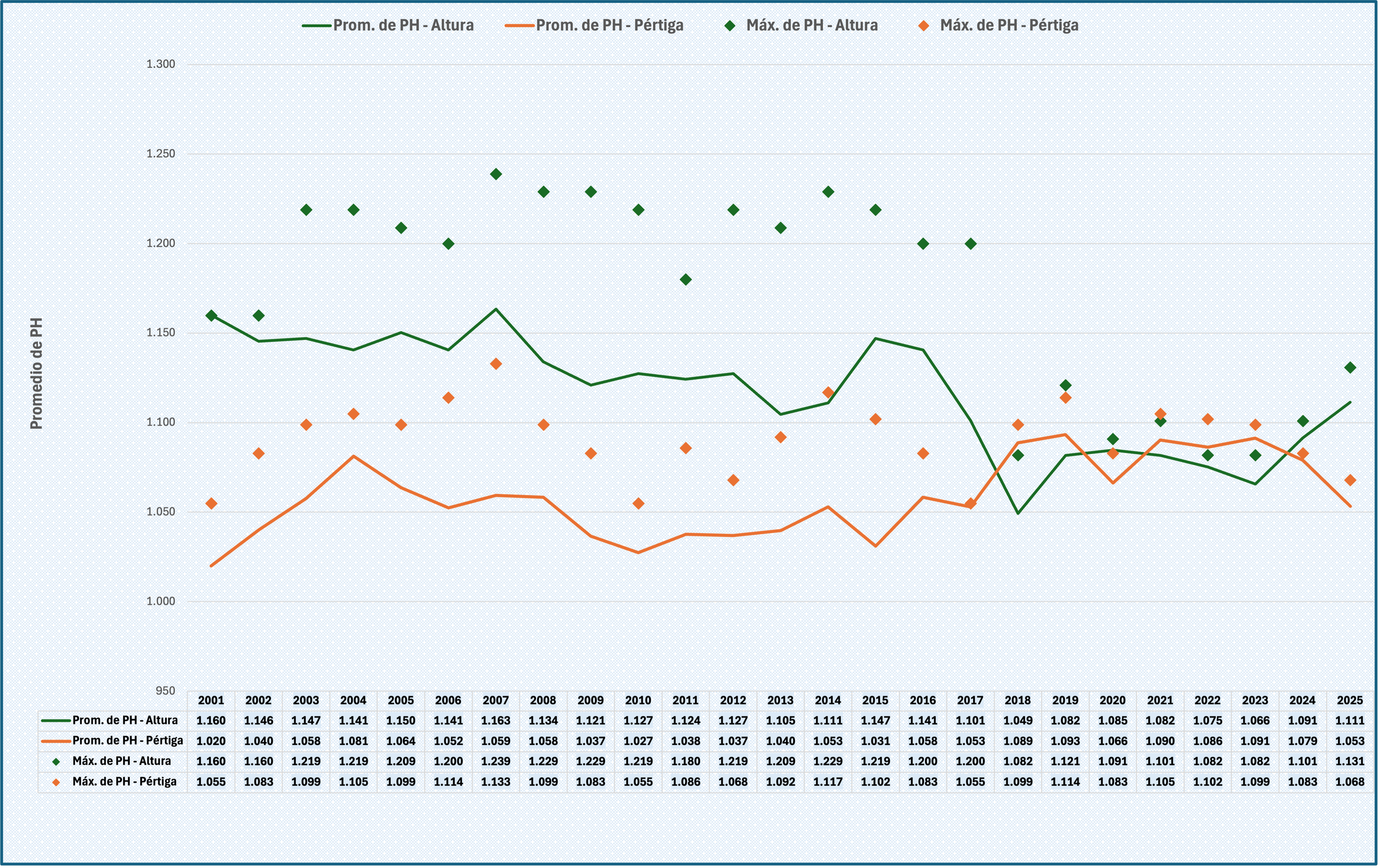Viewport: 1380px width, 868px height.
Task: Click the 'Máx. de PH - Pértiga' table row label
Action: pos(124,781)
